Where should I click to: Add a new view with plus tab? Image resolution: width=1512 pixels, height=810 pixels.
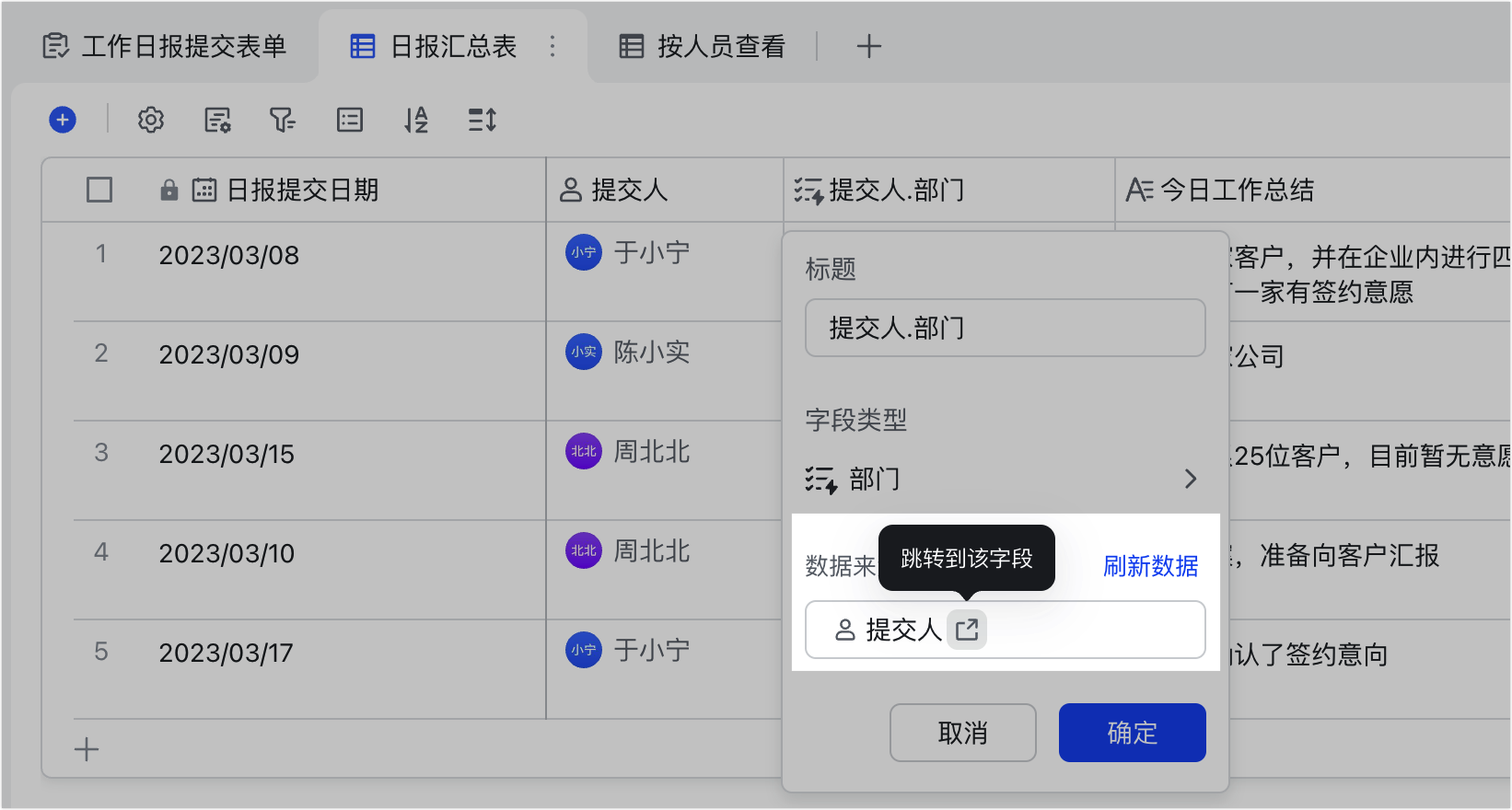[868, 46]
